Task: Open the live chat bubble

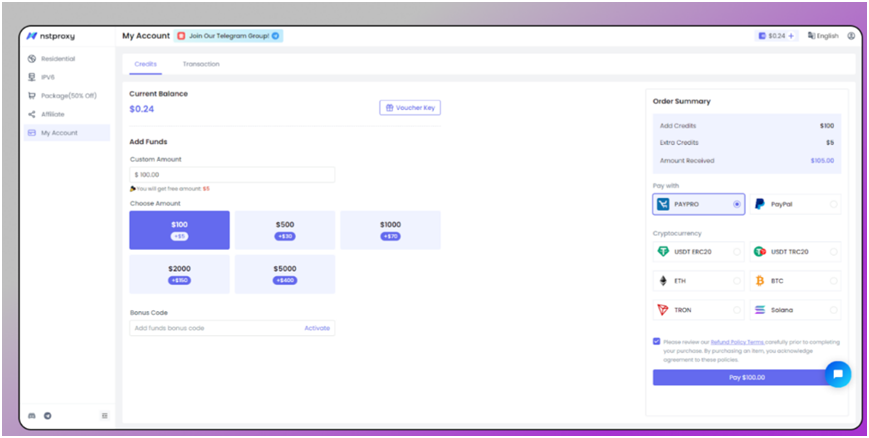Action: 838,374
